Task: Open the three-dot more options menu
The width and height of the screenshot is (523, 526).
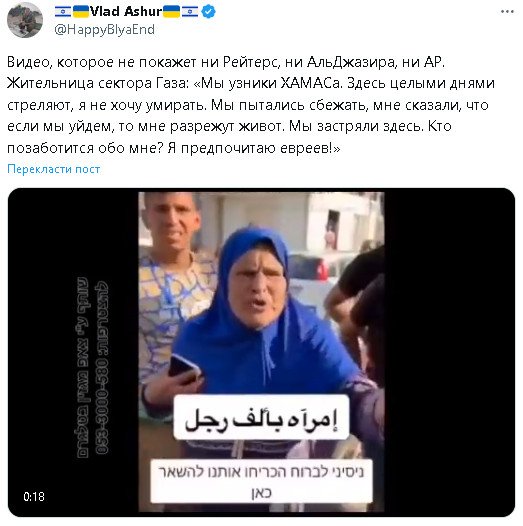Action: tap(507, 12)
